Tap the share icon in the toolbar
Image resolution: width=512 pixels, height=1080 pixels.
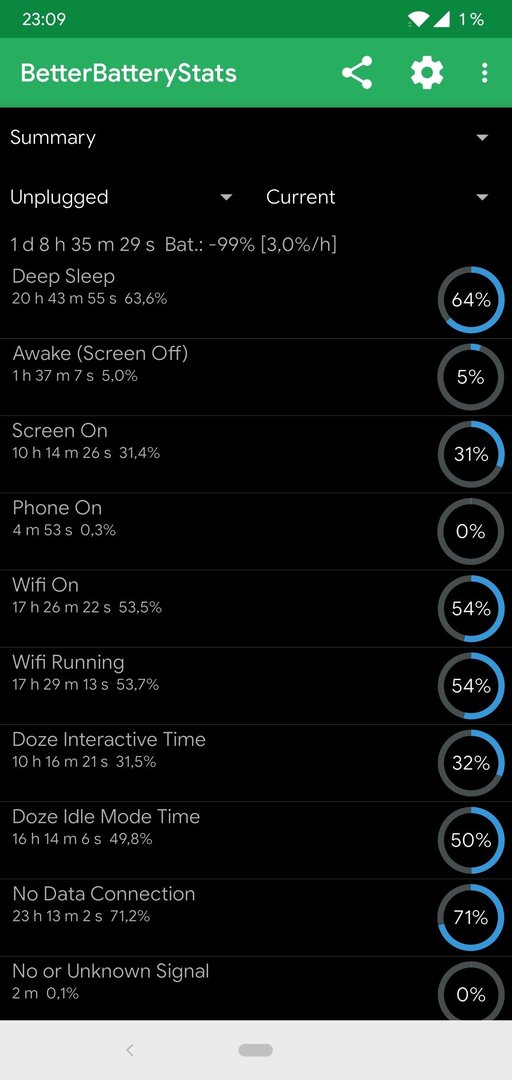click(357, 72)
